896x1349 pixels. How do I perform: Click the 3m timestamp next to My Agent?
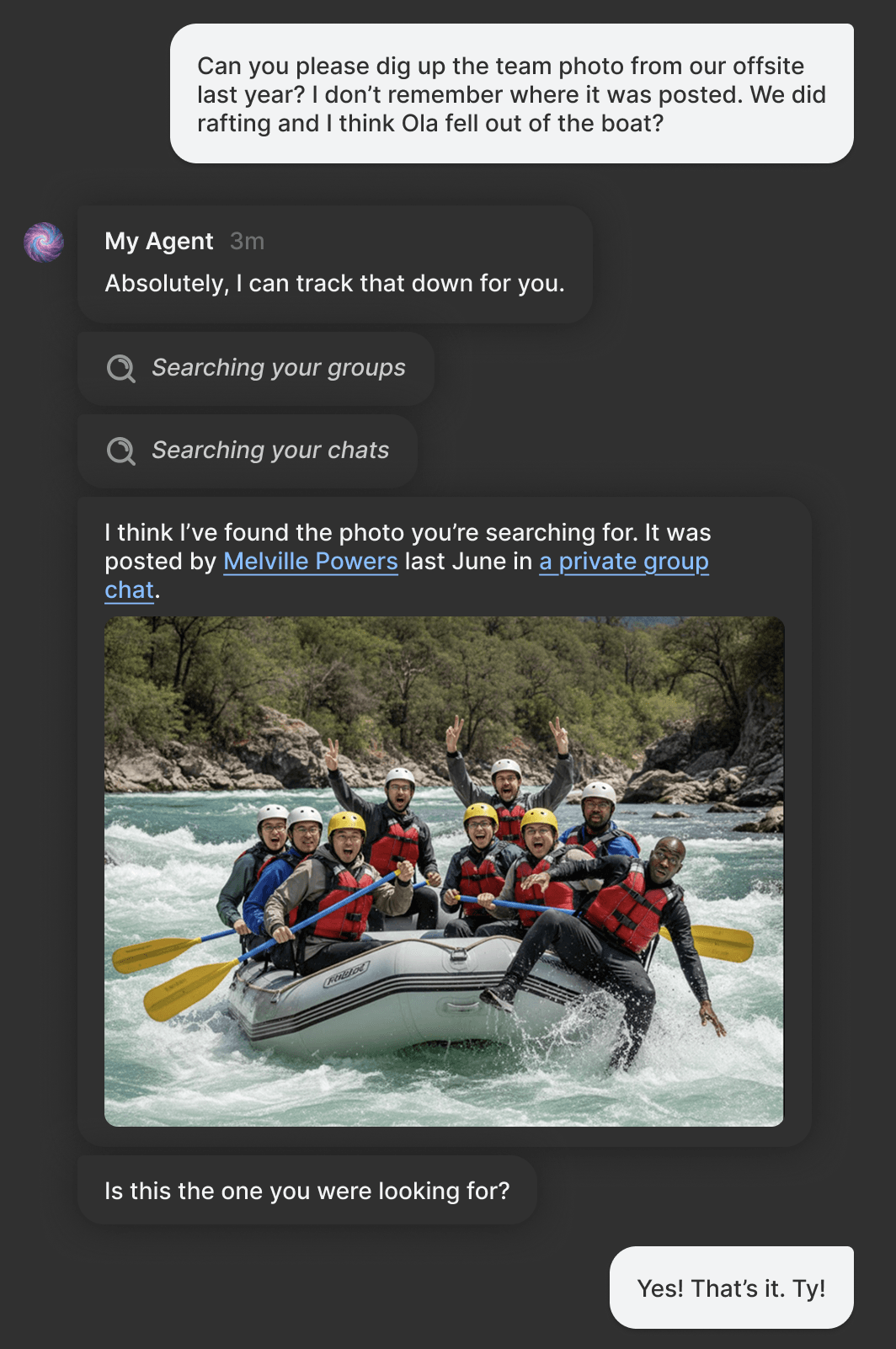tap(248, 241)
